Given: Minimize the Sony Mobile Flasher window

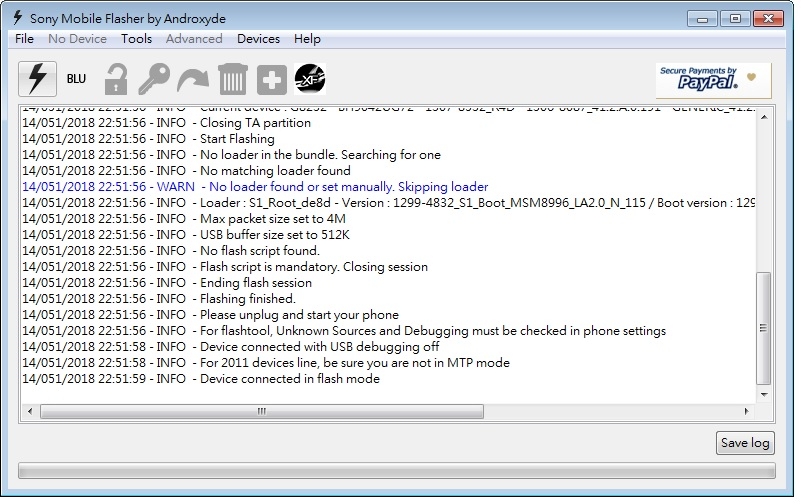Looking at the screenshot, I should tap(703, 19).
